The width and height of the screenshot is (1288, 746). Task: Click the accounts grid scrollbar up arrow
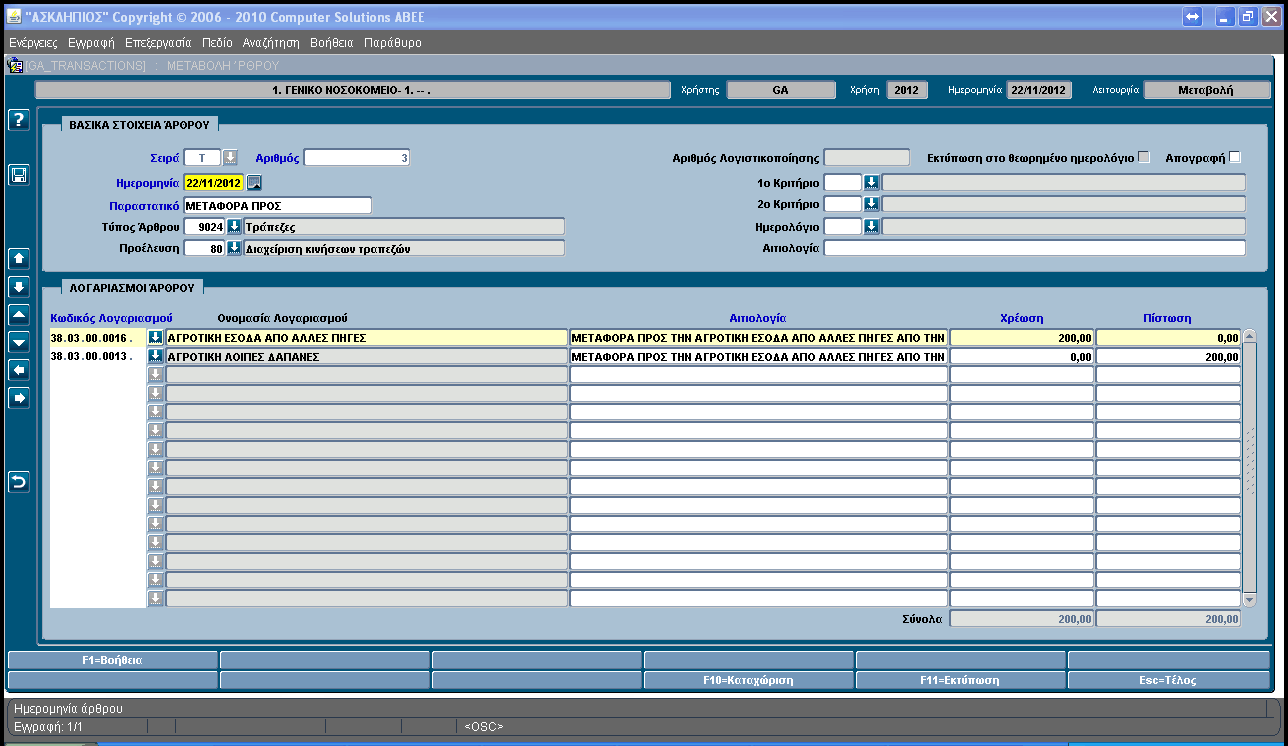tap(1249, 336)
